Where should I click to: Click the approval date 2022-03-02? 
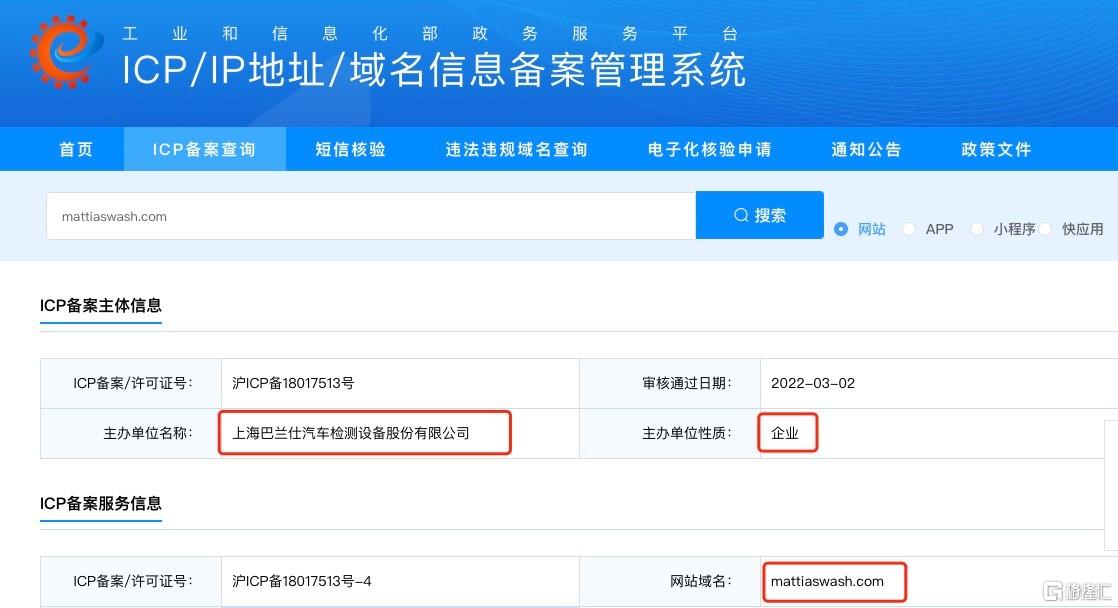[813, 383]
